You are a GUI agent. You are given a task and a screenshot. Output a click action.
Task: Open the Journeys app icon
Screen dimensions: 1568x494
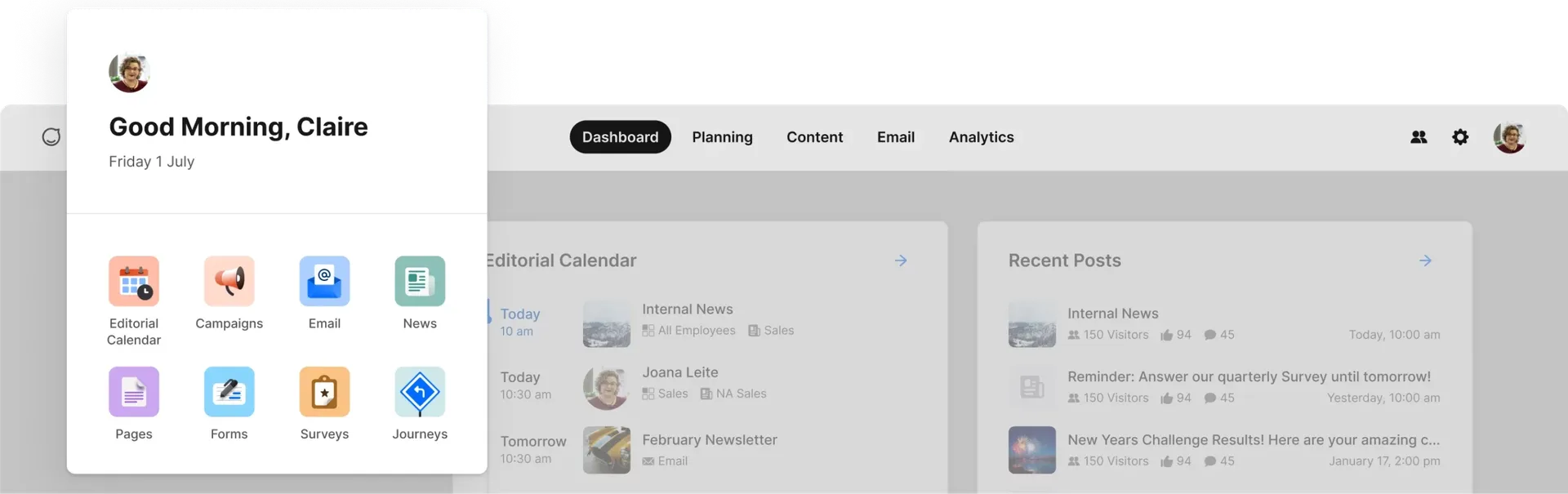click(x=420, y=392)
